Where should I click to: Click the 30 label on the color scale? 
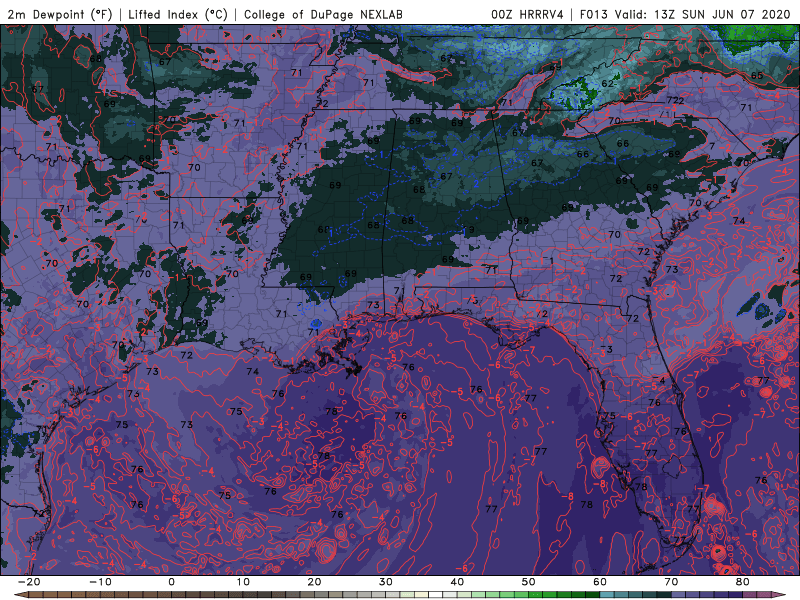(x=386, y=582)
